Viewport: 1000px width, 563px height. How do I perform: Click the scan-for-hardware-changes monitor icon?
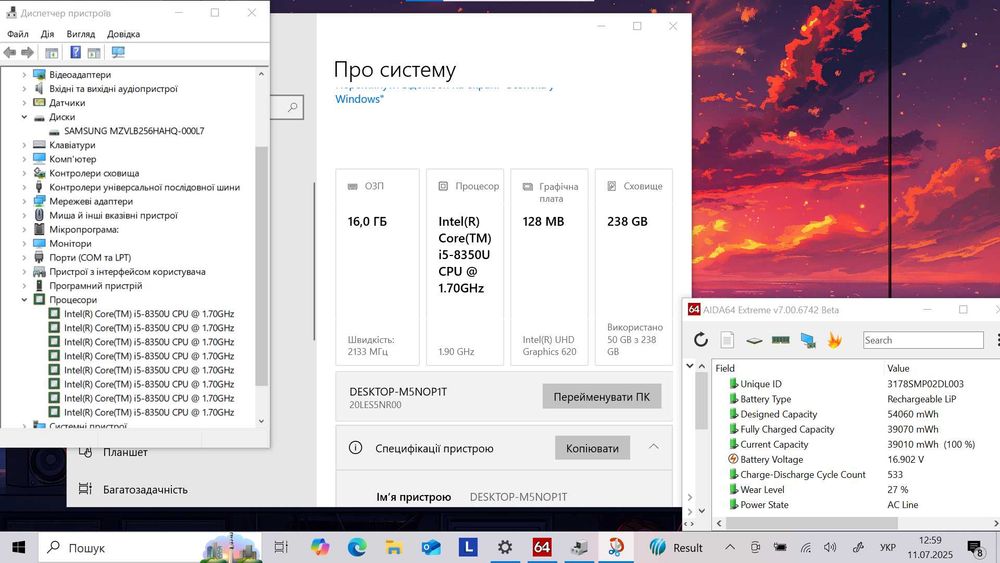pyautogui.click(x=118, y=52)
